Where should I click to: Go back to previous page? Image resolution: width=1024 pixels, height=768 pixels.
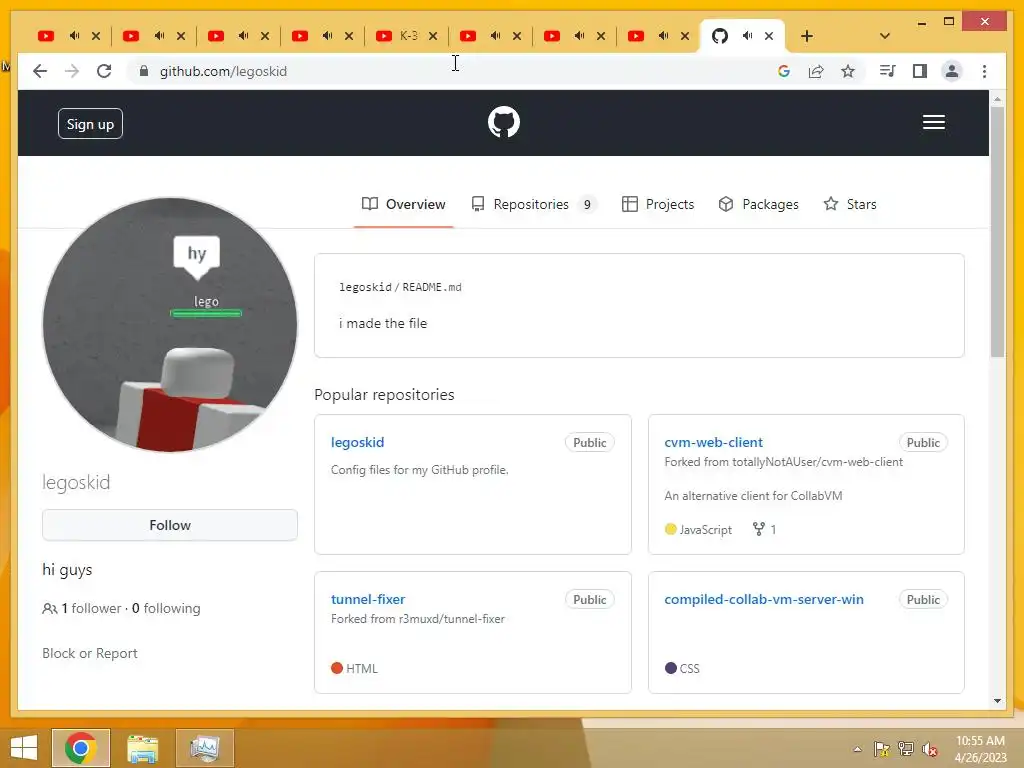coord(40,71)
